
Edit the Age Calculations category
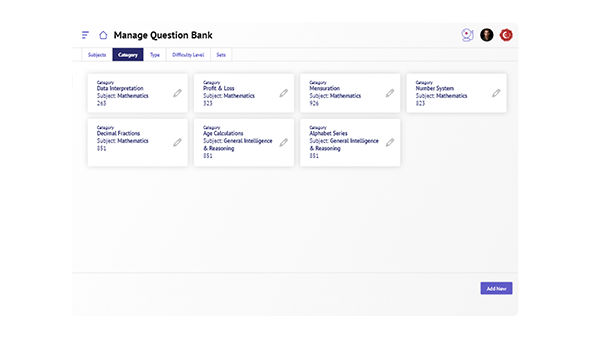click(x=284, y=142)
